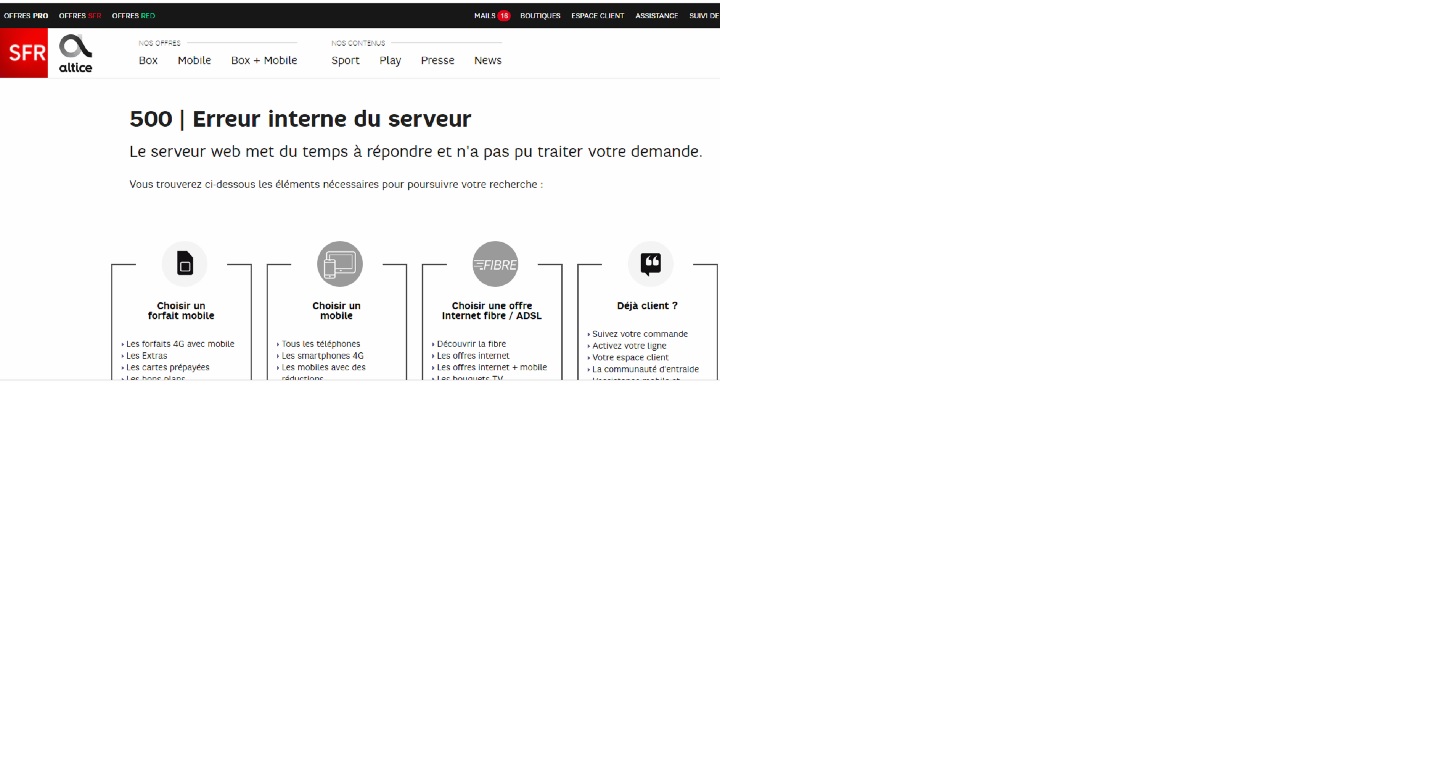Open the Presse section
The image size is (1439, 766).
(437, 60)
